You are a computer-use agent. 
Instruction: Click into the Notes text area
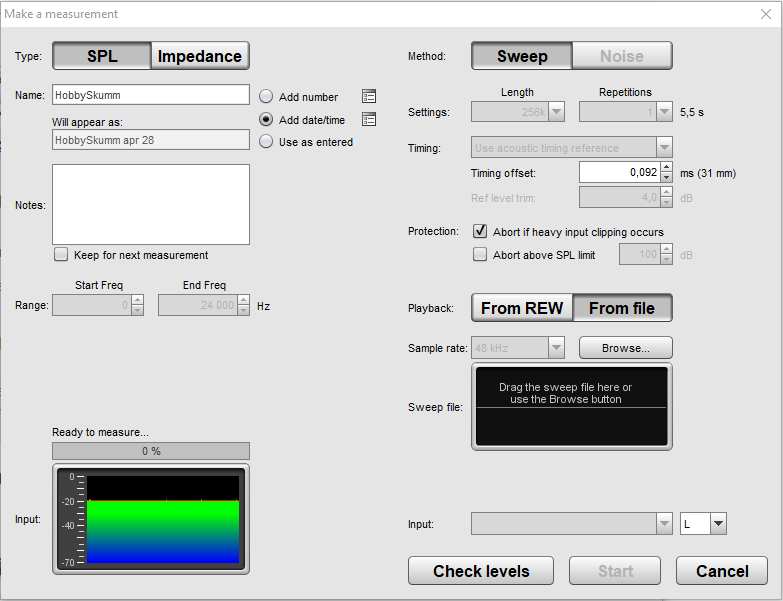point(151,204)
